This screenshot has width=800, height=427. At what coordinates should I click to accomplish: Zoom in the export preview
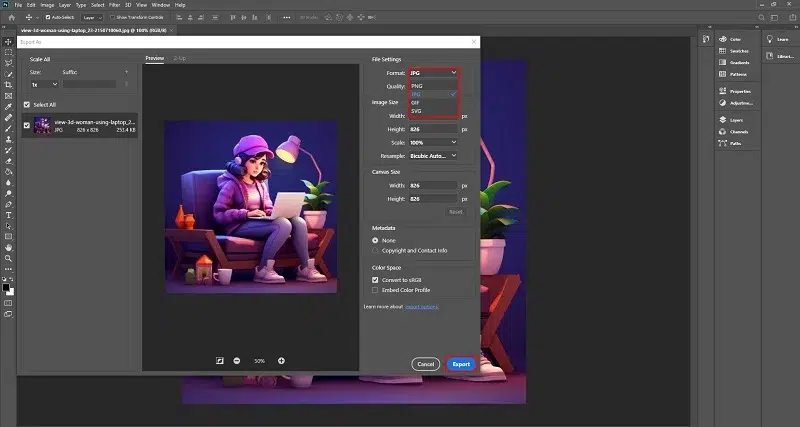[x=281, y=361]
